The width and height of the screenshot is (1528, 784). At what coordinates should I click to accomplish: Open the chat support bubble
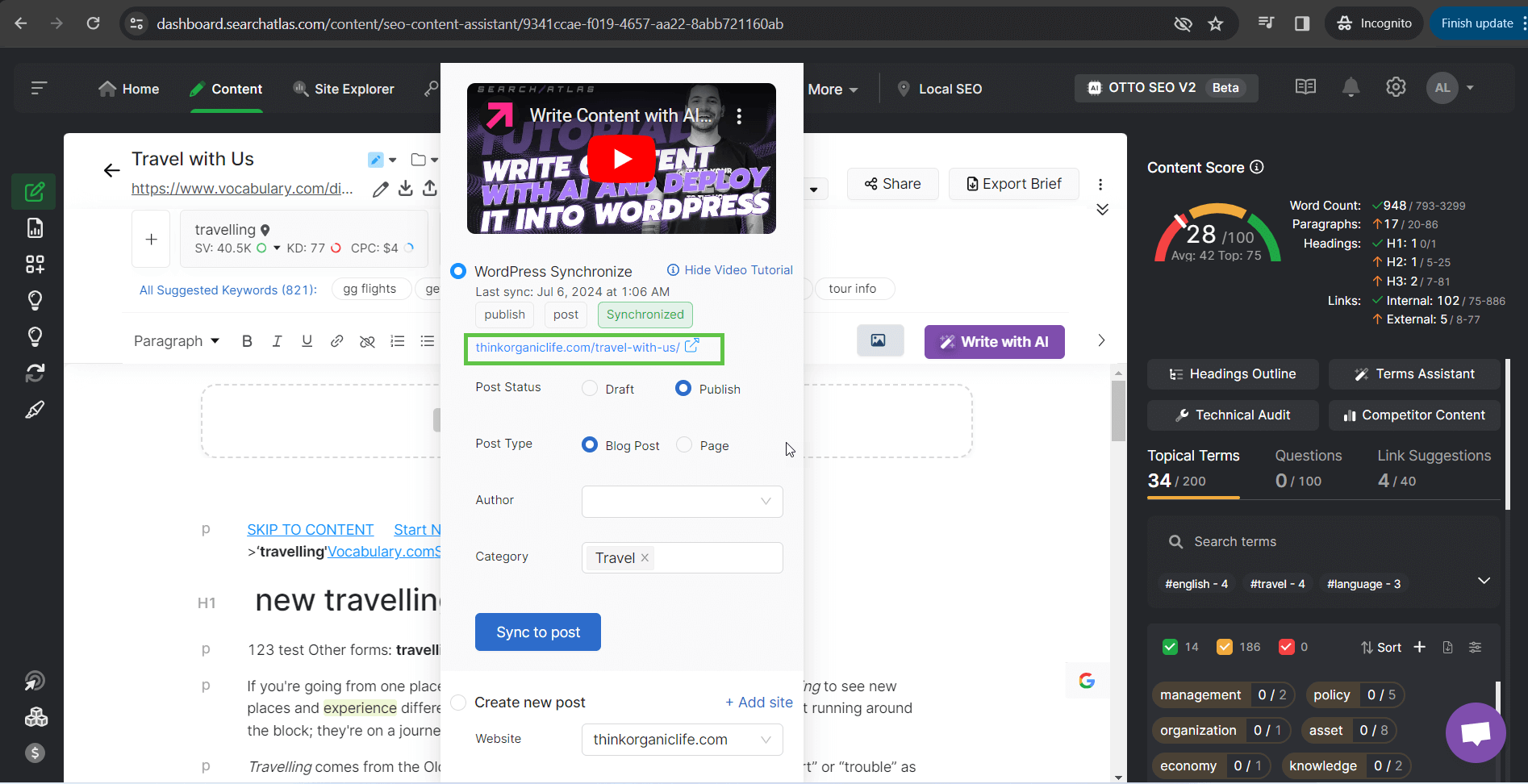1476,733
